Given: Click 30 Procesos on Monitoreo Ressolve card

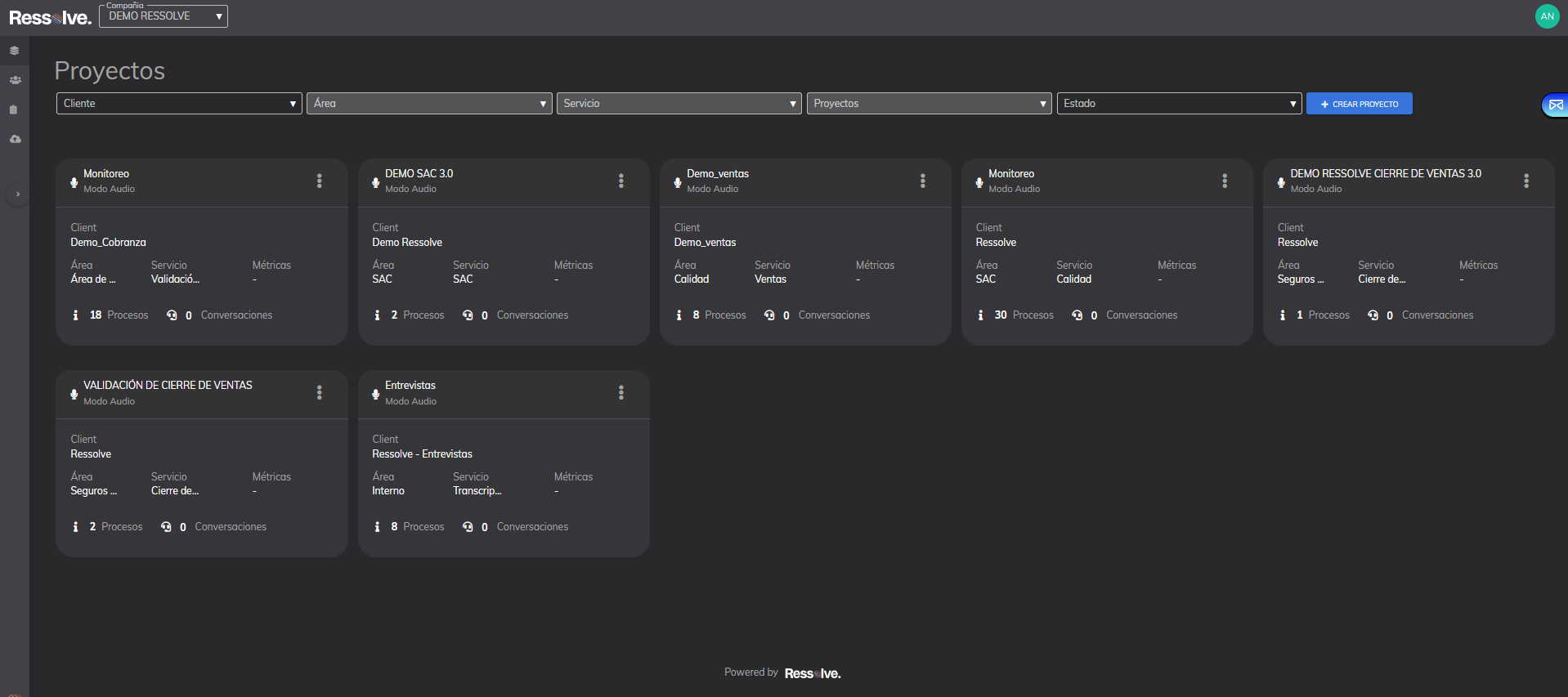Looking at the screenshot, I should click(x=1024, y=315).
